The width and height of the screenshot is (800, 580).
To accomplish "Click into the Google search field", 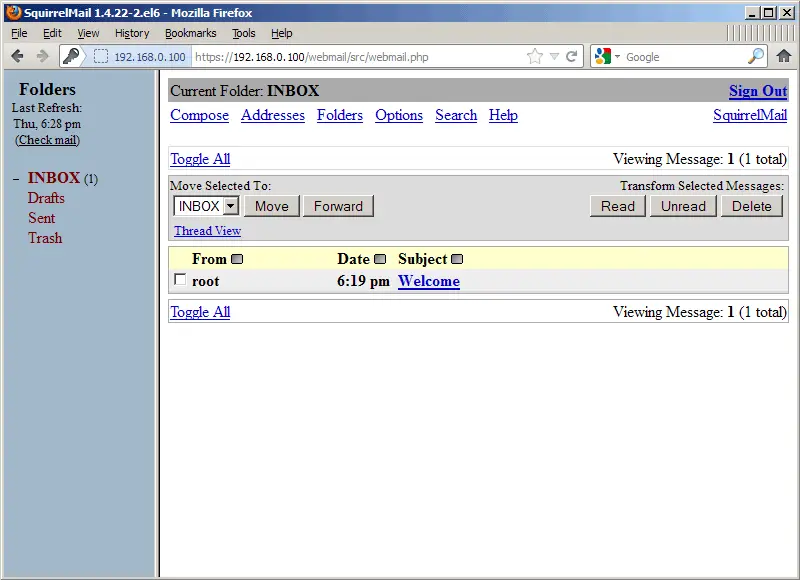I will click(683, 57).
